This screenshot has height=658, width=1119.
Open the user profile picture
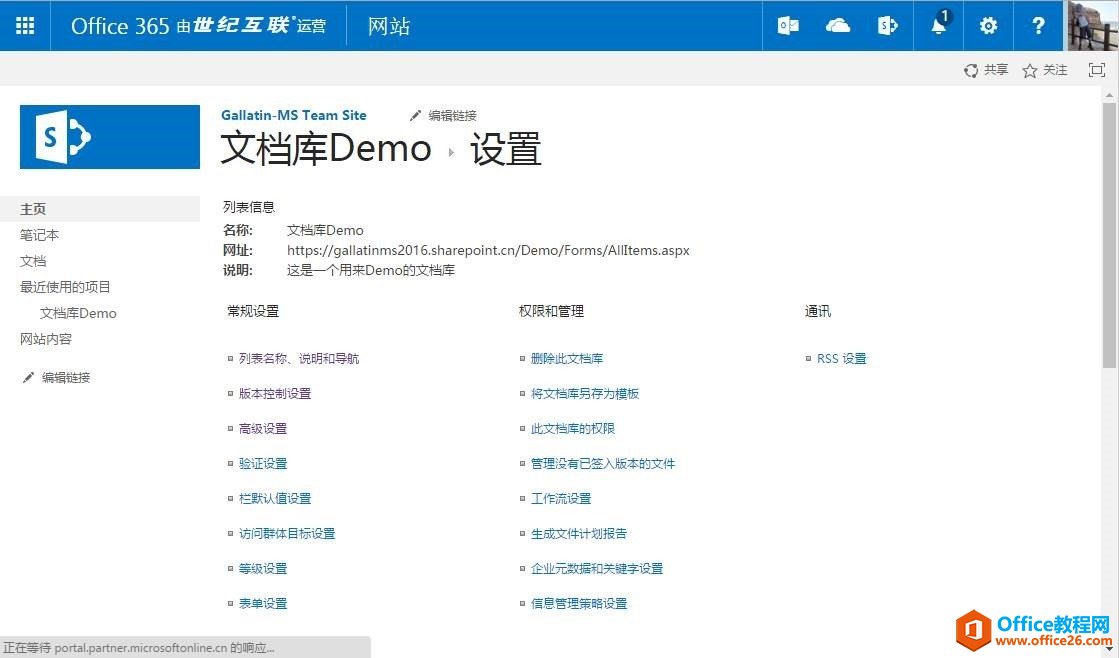[x=1093, y=26]
